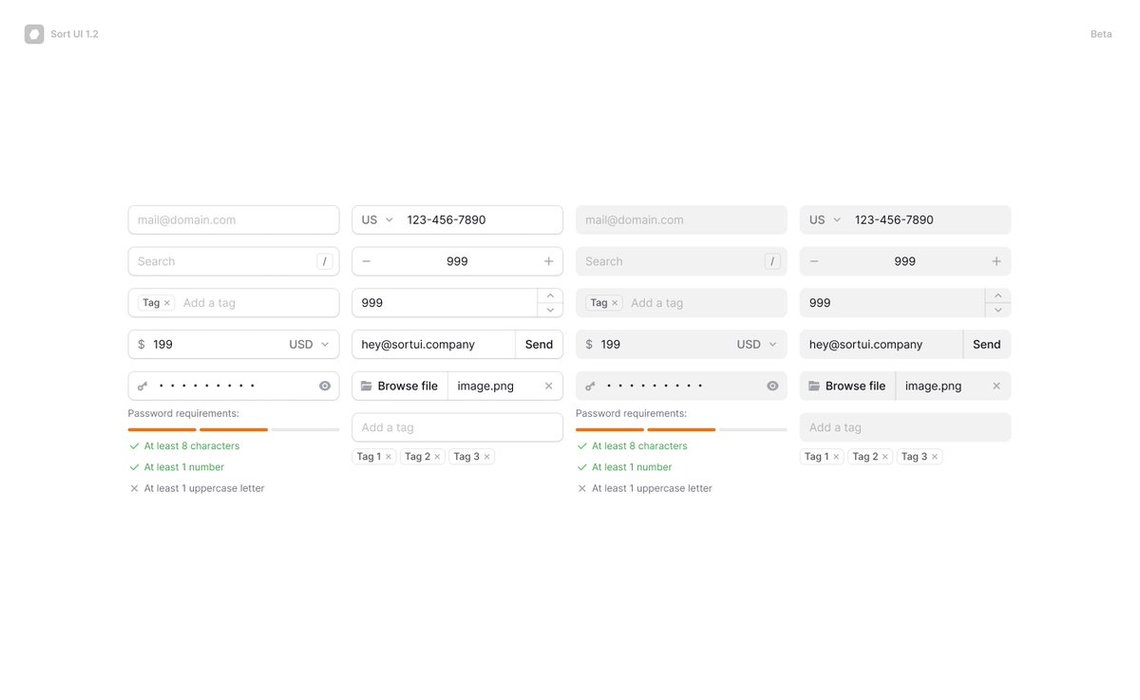The image size is (1140, 700).
Task: Click the Sort UI 1.2 title text
Action: pos(74,34)
